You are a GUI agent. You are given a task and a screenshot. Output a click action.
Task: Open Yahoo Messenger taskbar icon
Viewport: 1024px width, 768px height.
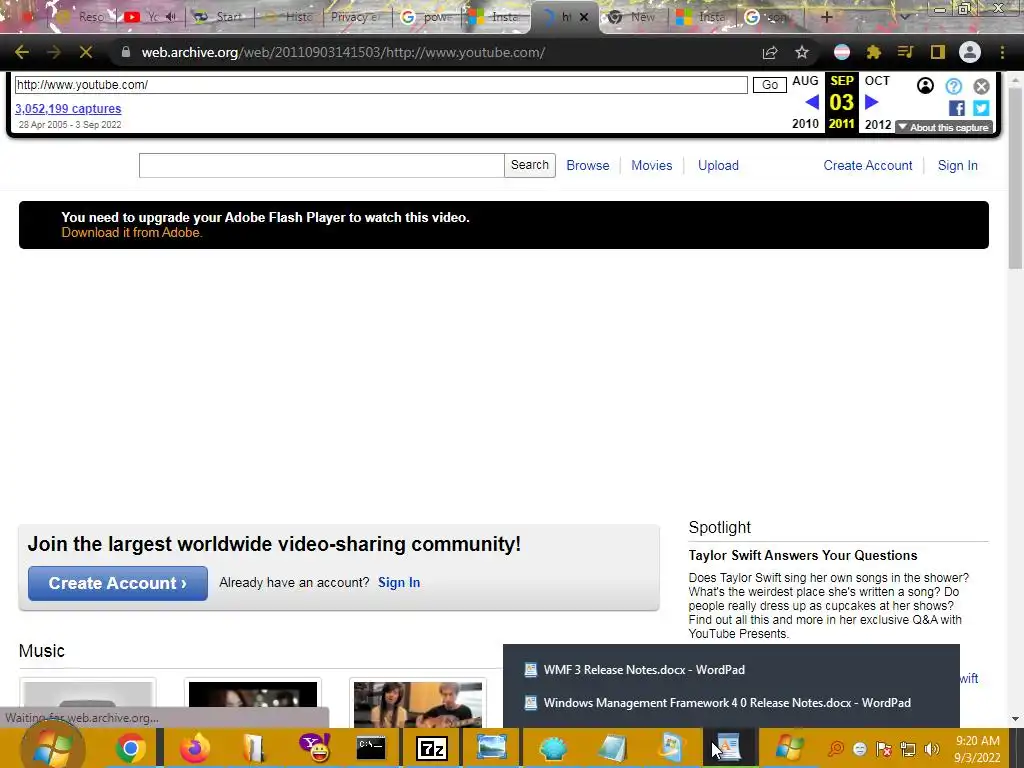315,748
